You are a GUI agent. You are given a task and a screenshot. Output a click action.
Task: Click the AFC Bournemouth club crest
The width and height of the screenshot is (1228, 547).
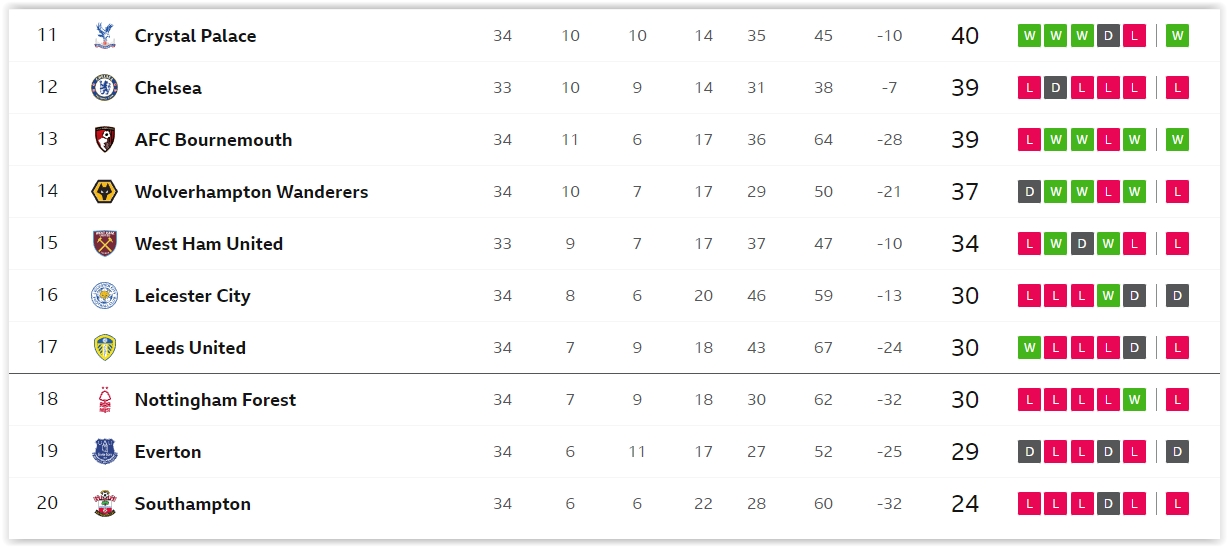coord(104,140)
